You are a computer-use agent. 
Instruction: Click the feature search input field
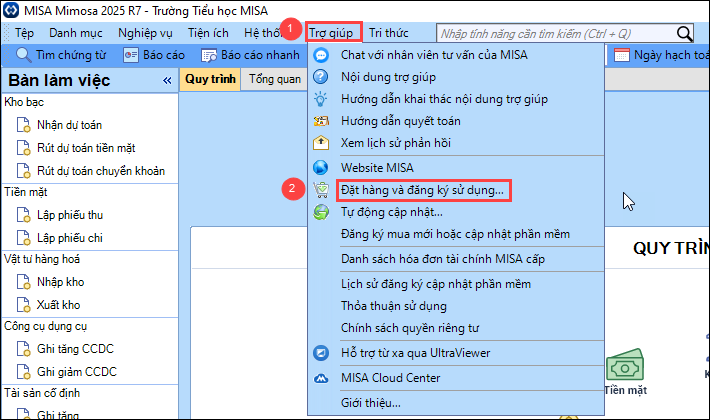tap(556, 33)
